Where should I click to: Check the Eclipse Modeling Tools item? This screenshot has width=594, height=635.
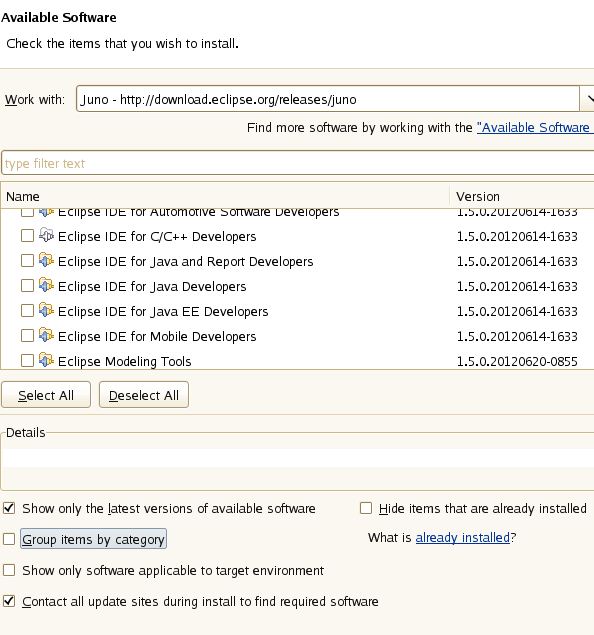coord(27,361)
